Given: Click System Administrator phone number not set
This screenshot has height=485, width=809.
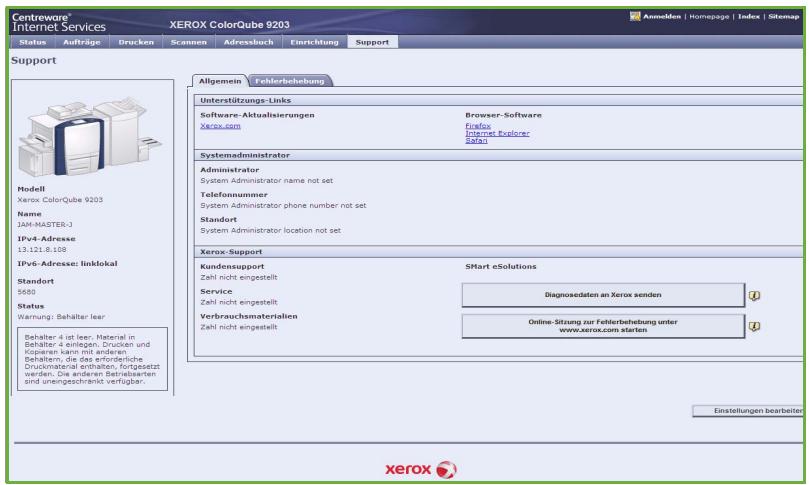Looking at the screenshot, I should (283, 205).
